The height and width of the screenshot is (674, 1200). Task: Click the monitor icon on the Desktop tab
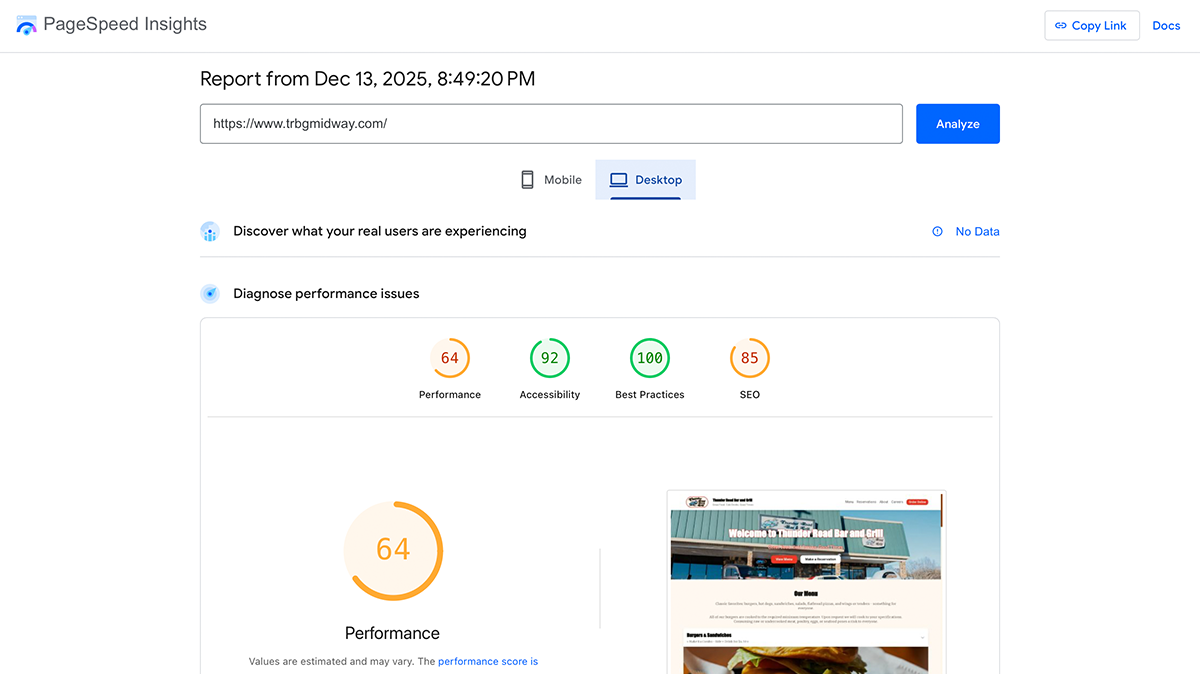coord(618,179)
